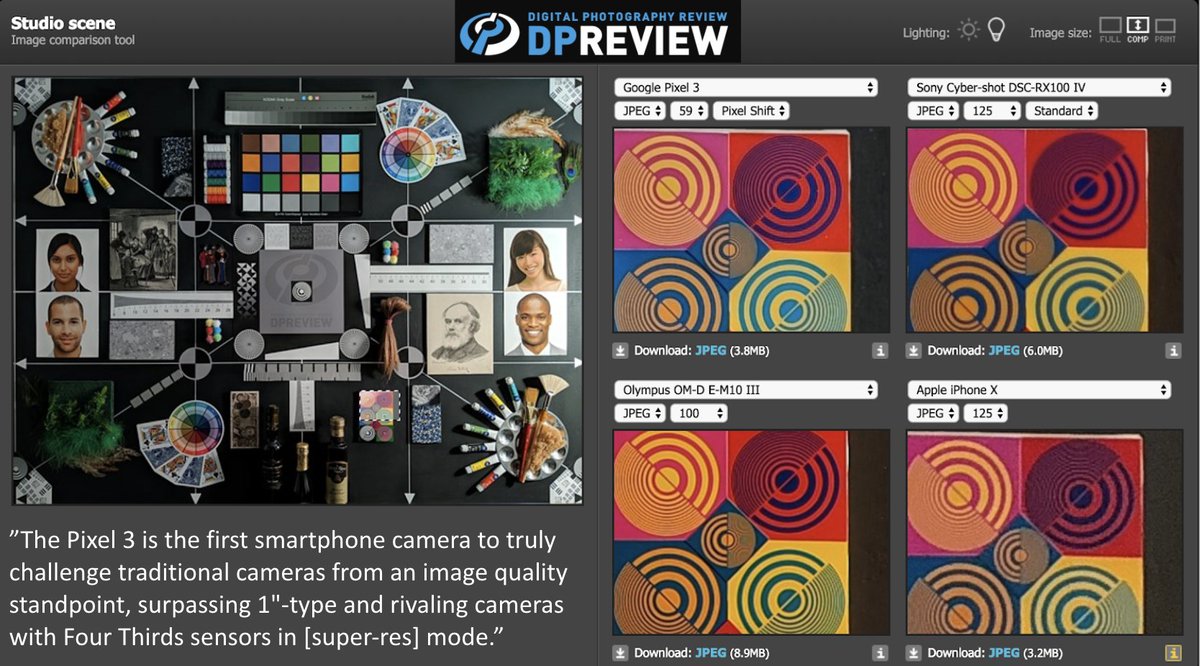Open Pixel Shift mode dropdown
Viewport: 1200px width, 666px height.
[752, 111]
